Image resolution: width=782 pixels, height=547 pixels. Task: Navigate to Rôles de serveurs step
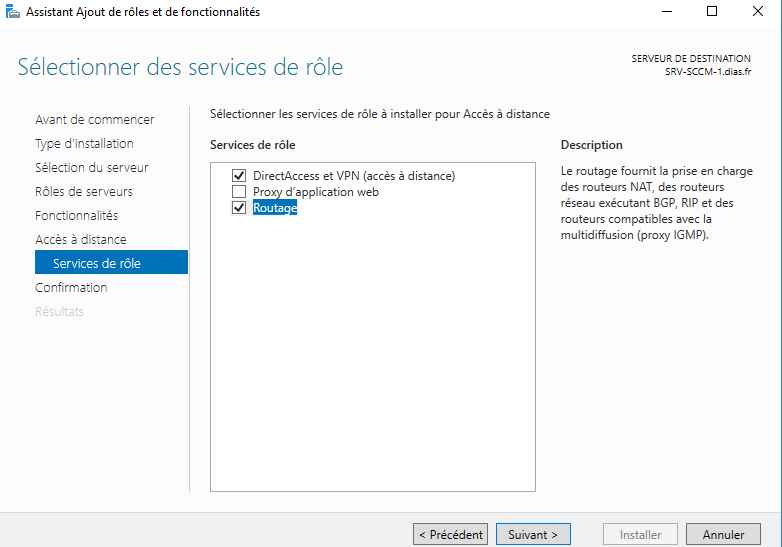pyautogui.click(x=83, y=192)
